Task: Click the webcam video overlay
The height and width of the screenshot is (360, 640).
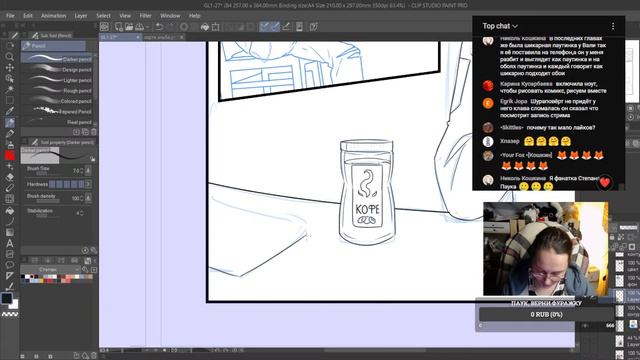Action: point(545,249)
